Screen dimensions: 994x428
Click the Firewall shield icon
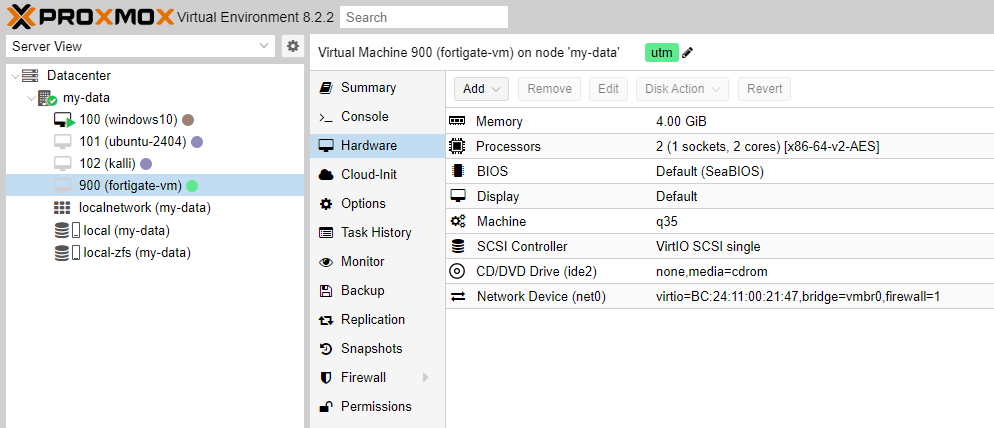click(x=326, y=378)
